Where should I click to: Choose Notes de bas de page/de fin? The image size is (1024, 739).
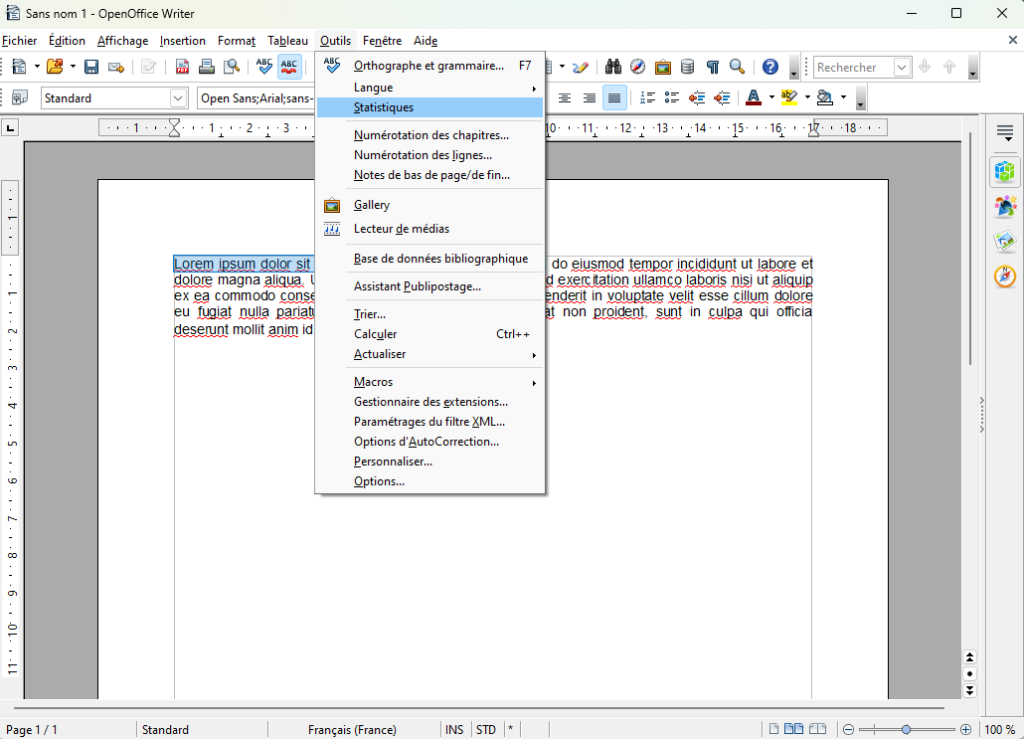430,175
